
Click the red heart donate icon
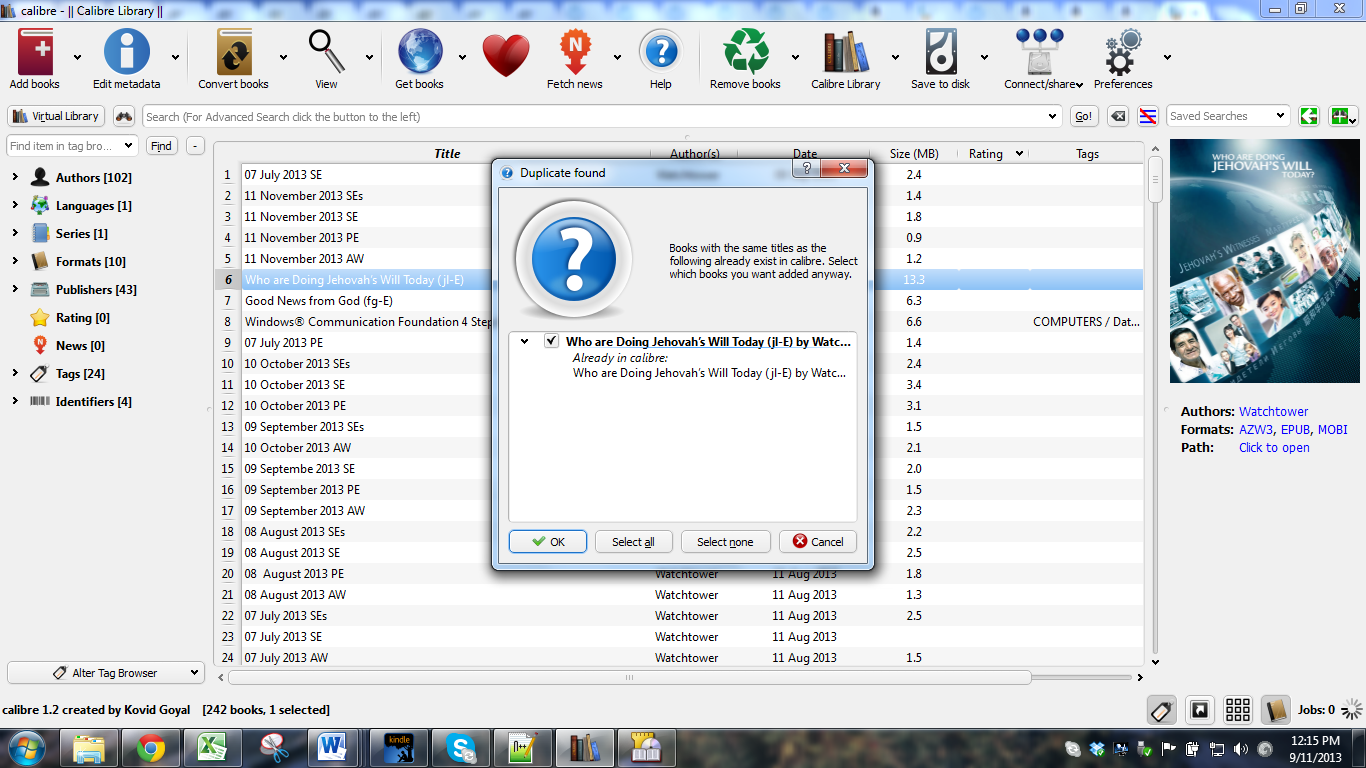tap(506, 56)
